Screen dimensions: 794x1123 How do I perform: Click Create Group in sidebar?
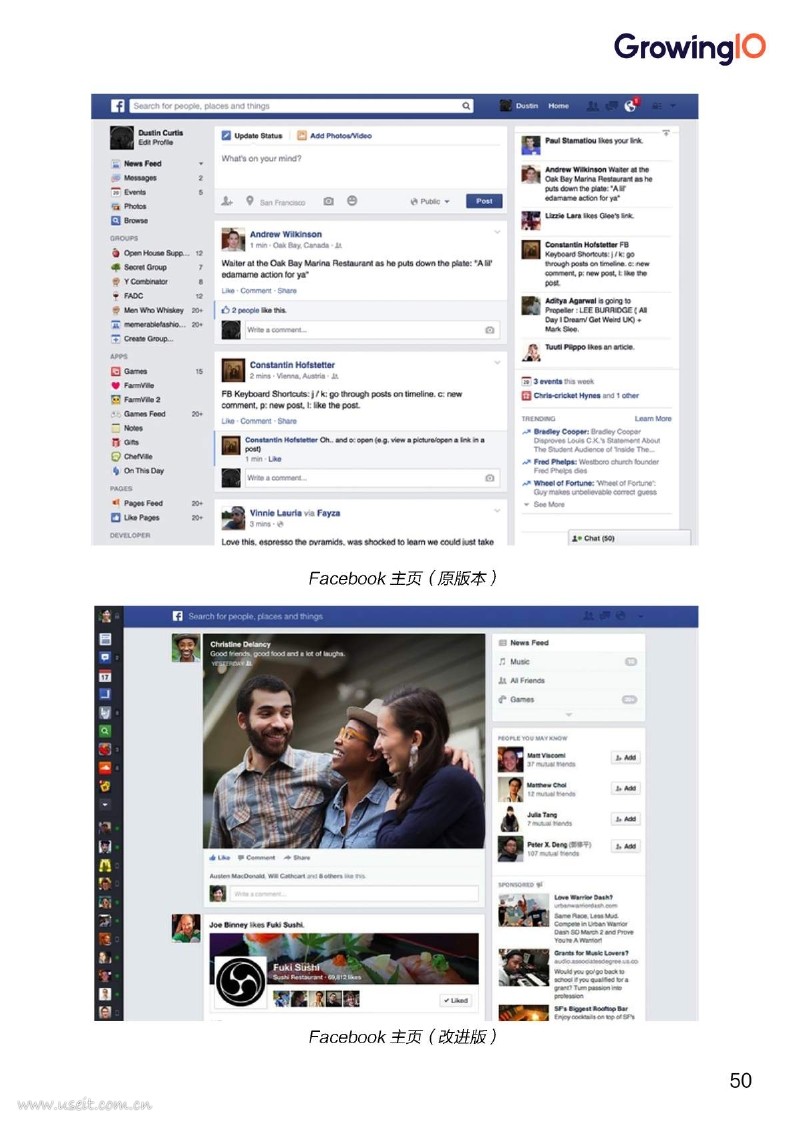pos(148,339)
